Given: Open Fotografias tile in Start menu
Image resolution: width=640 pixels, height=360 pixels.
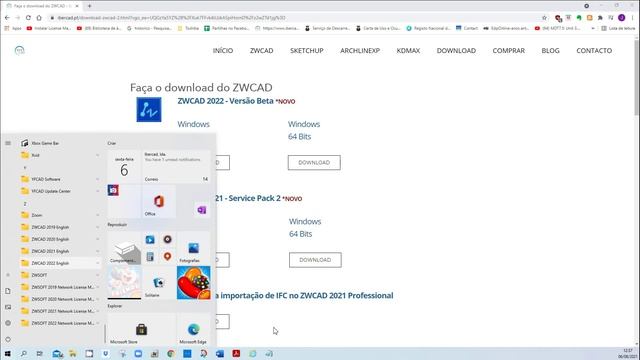Looking at the screenshot, I should point(193,248).
